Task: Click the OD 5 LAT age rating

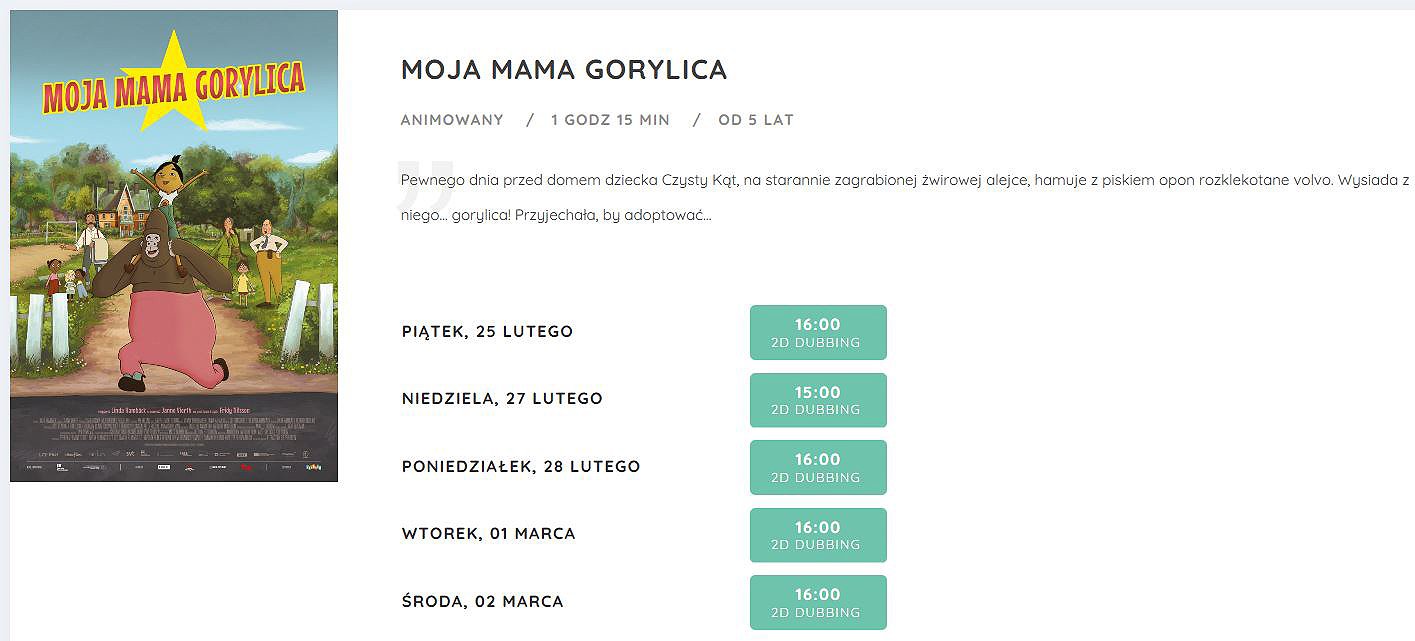Action: [756, 120]
